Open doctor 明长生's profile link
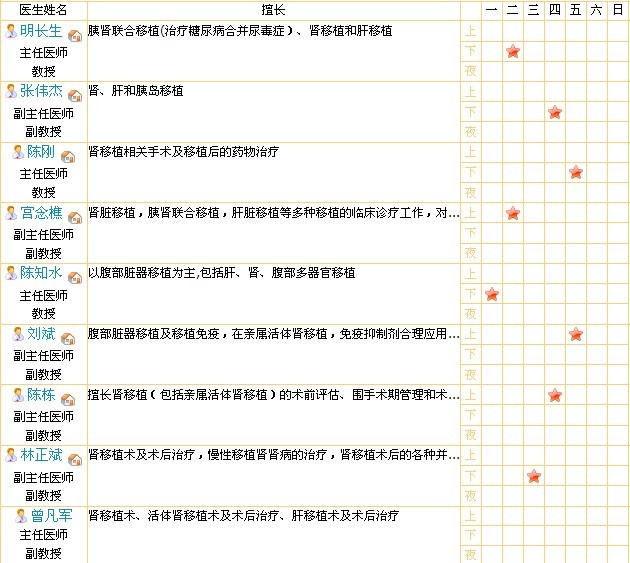 (41, 31)
